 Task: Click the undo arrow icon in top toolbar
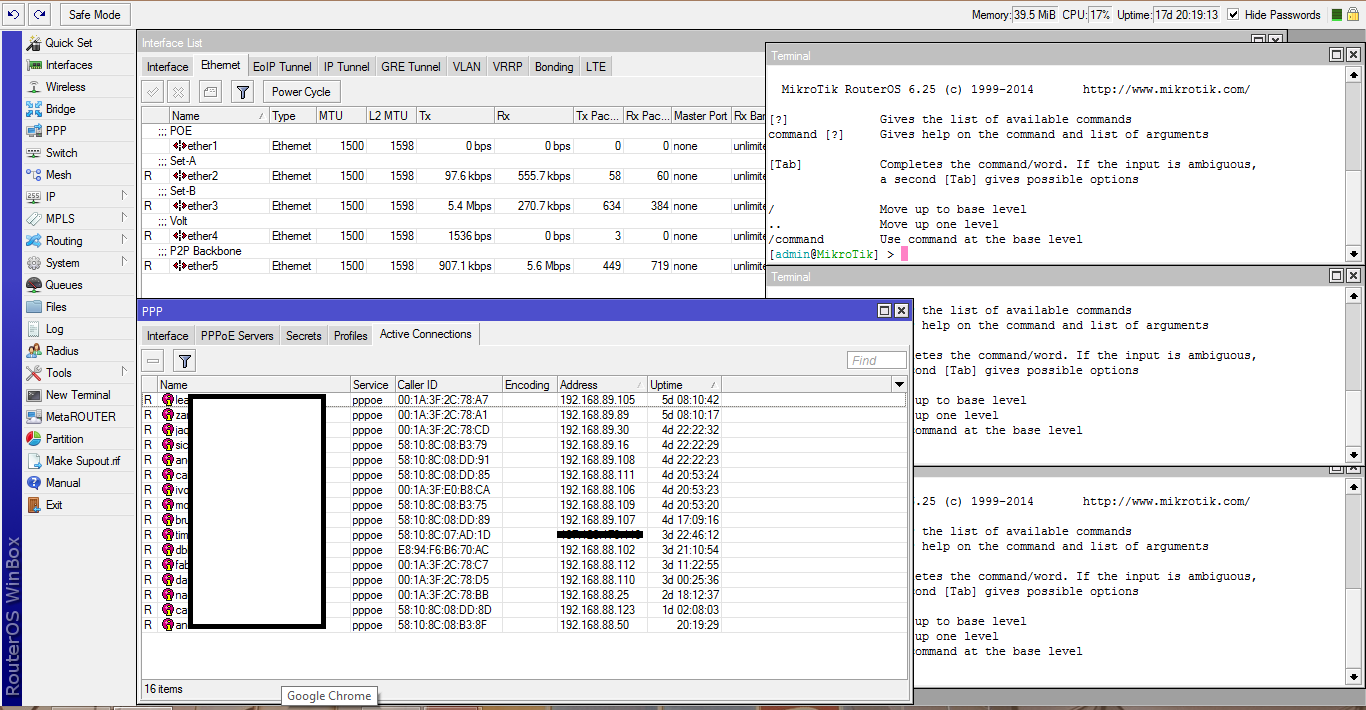[x=14, y=15]
